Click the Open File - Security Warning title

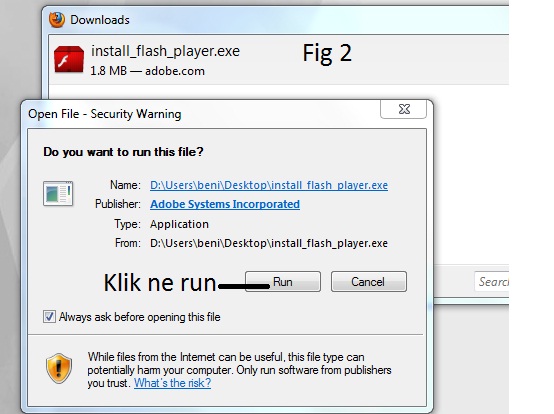(x=105, y=114)
